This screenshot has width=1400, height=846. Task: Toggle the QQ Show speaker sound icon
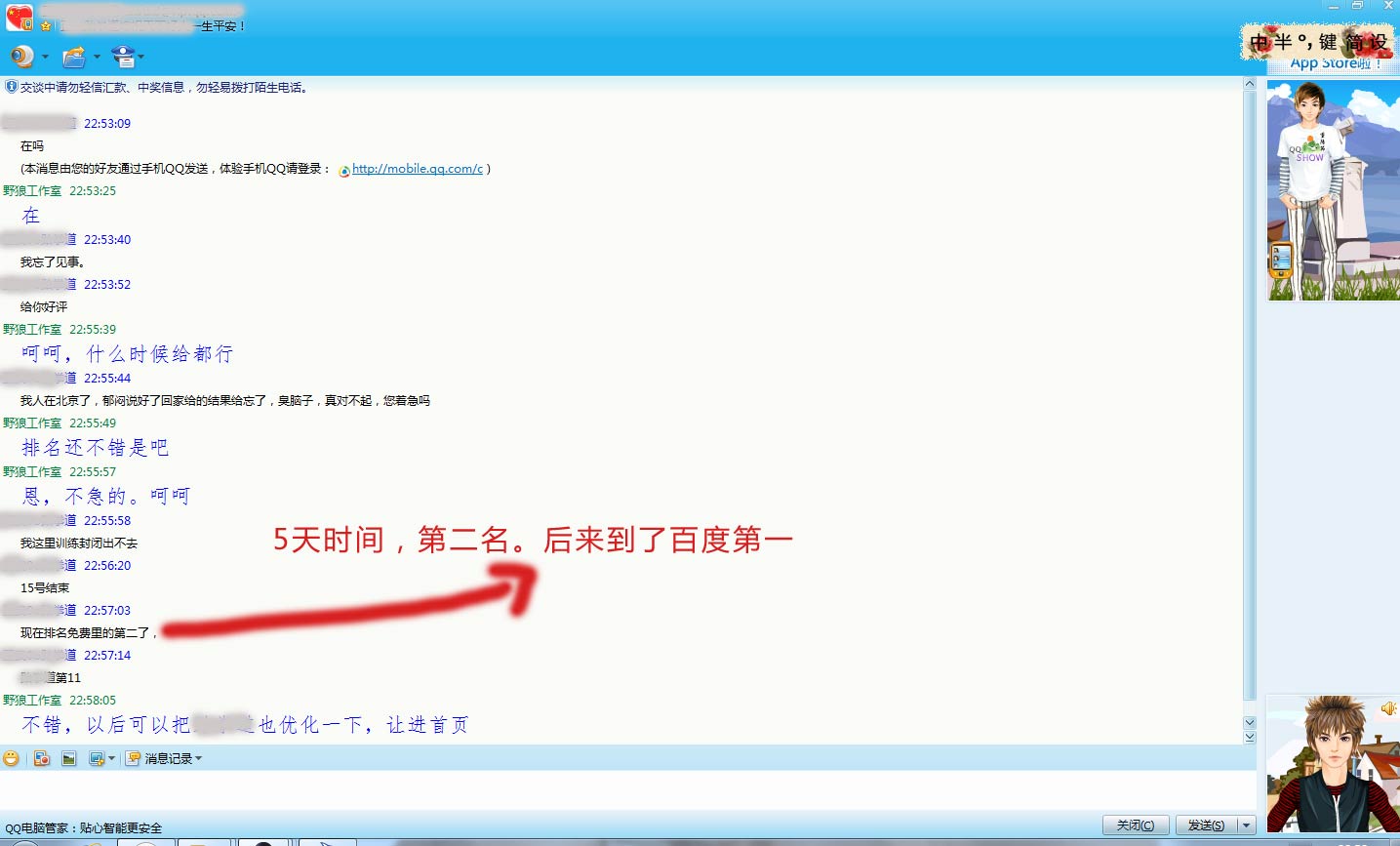pyautogui.click(x=1387, y=708)
